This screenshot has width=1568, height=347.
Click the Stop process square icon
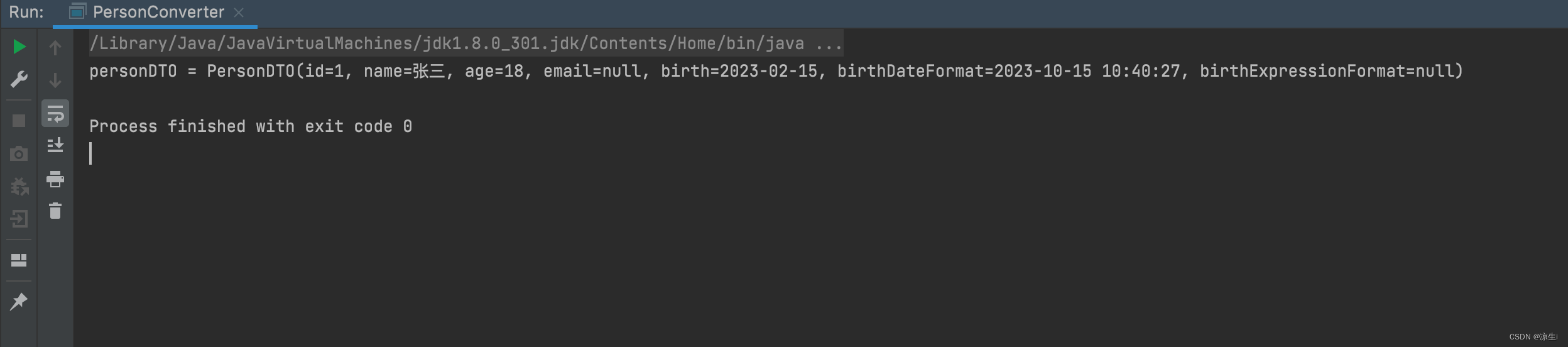[19, 120]
